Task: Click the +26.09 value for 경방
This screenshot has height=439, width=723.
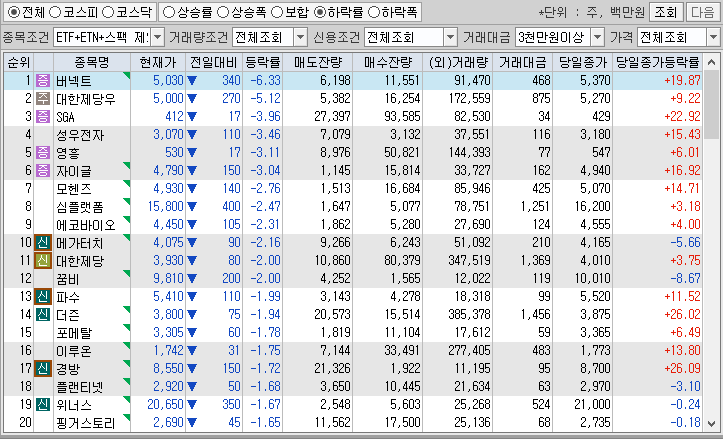Action: (x=682, y=368)
